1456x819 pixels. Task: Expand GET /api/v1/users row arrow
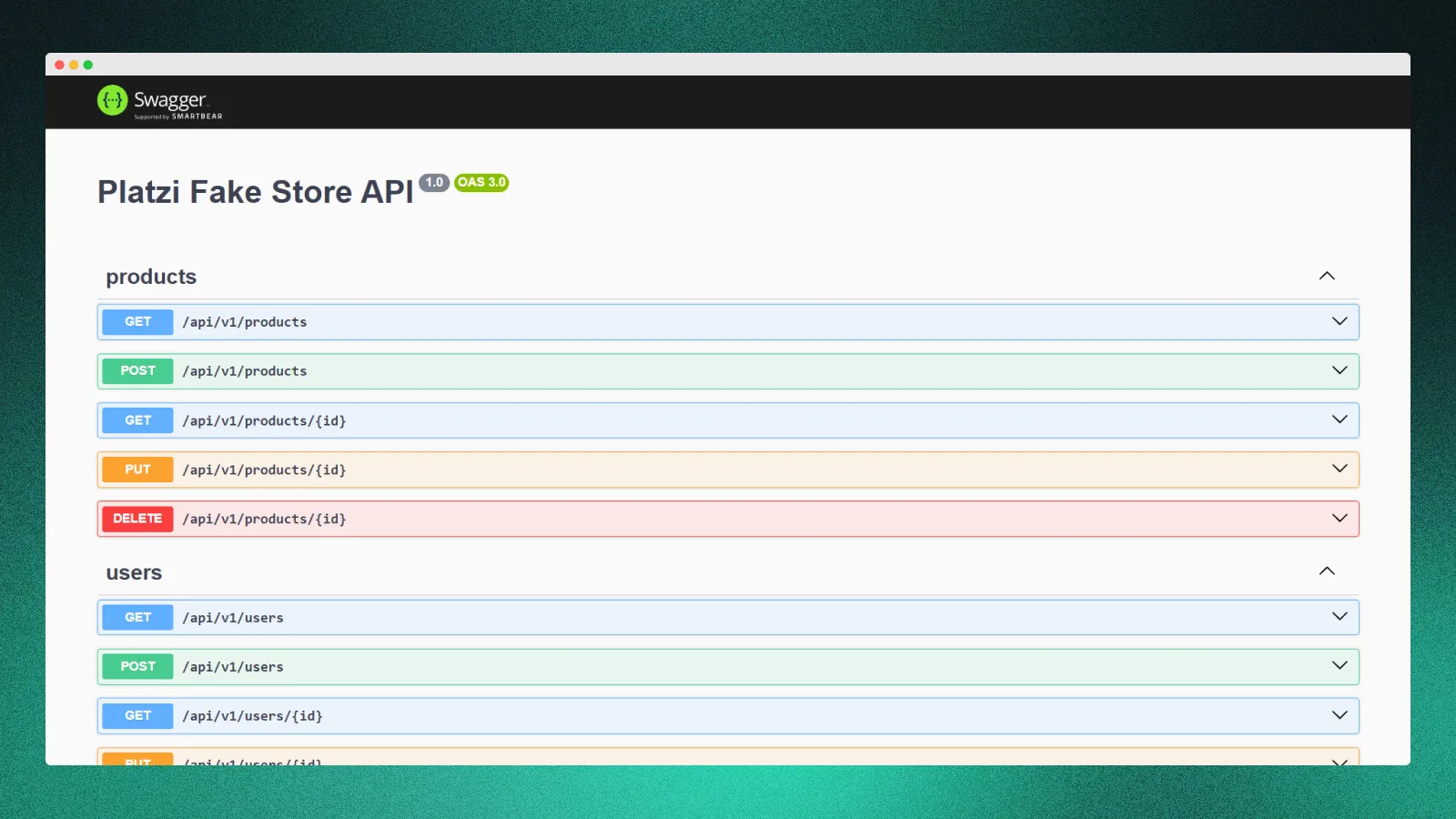tap(1340, 617)
